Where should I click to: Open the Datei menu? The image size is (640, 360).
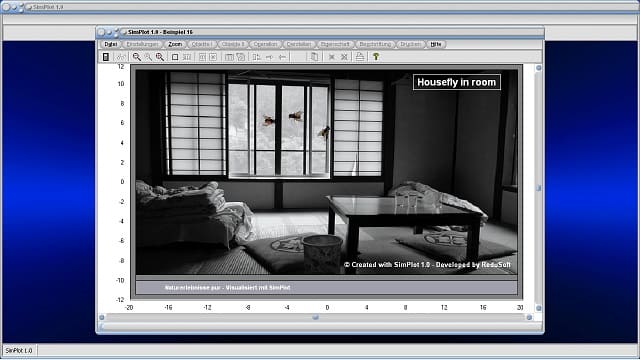(x=111, y=44)
